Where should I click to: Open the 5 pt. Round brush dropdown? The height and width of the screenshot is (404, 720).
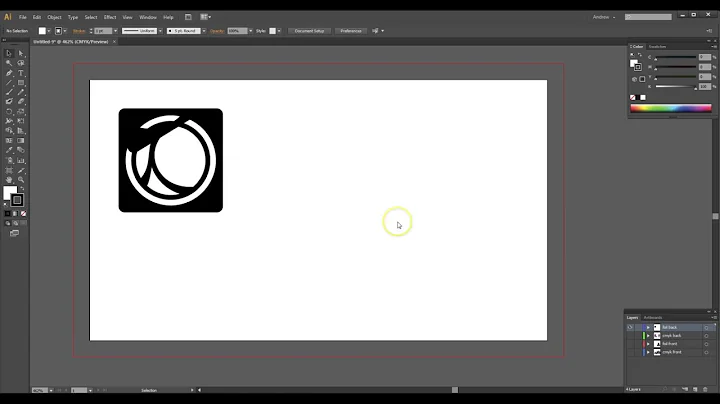tap(204, 31)
